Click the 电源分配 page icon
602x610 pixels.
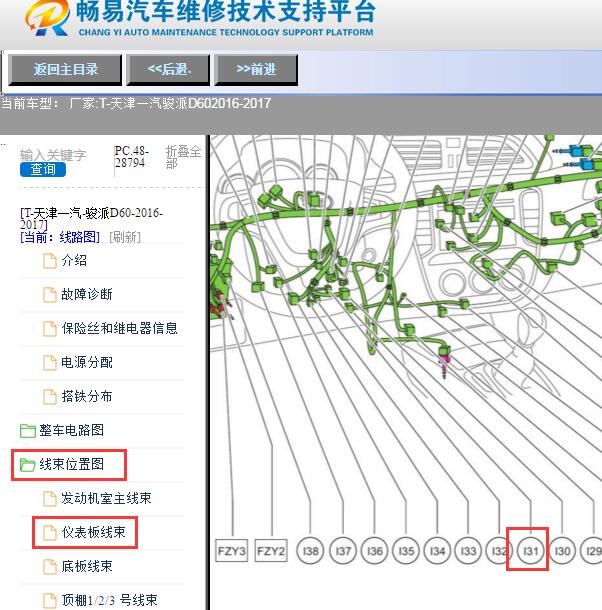click(x=49, y=363)
